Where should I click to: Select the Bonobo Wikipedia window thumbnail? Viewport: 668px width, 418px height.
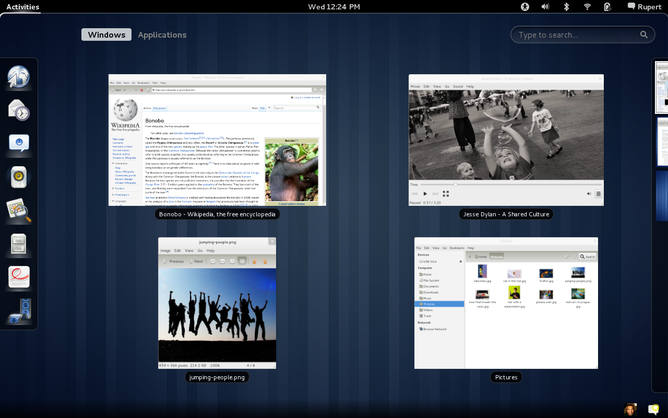pyautogui.click(x=217, y=140)
